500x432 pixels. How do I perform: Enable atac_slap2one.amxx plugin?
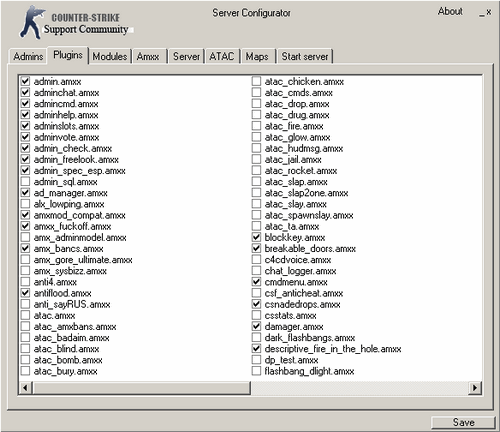pos(256,193)
